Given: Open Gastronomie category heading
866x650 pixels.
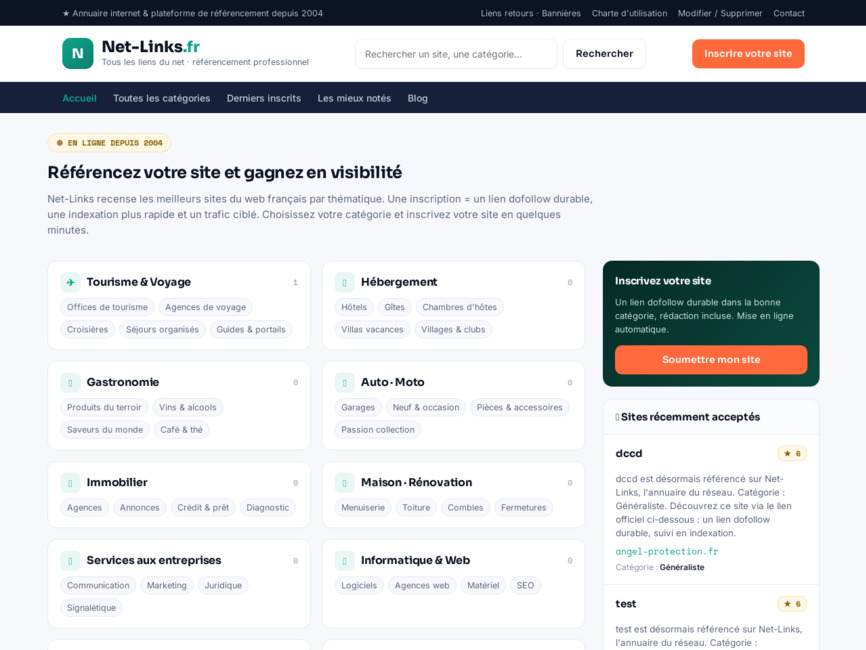Looking at the screenshot, I should click(x=123, y=382).
